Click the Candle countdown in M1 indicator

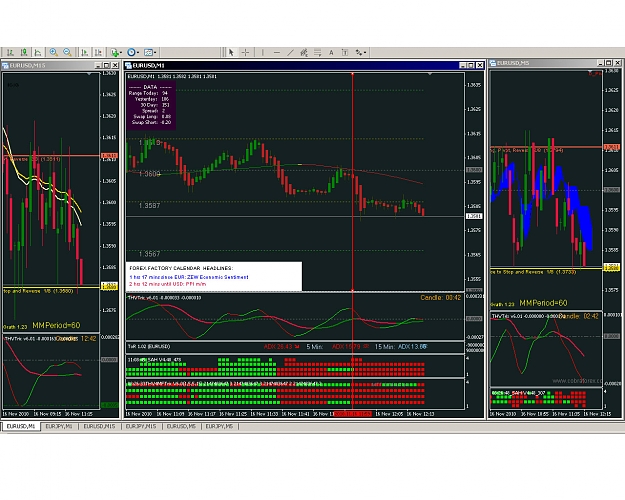[440, 297]
